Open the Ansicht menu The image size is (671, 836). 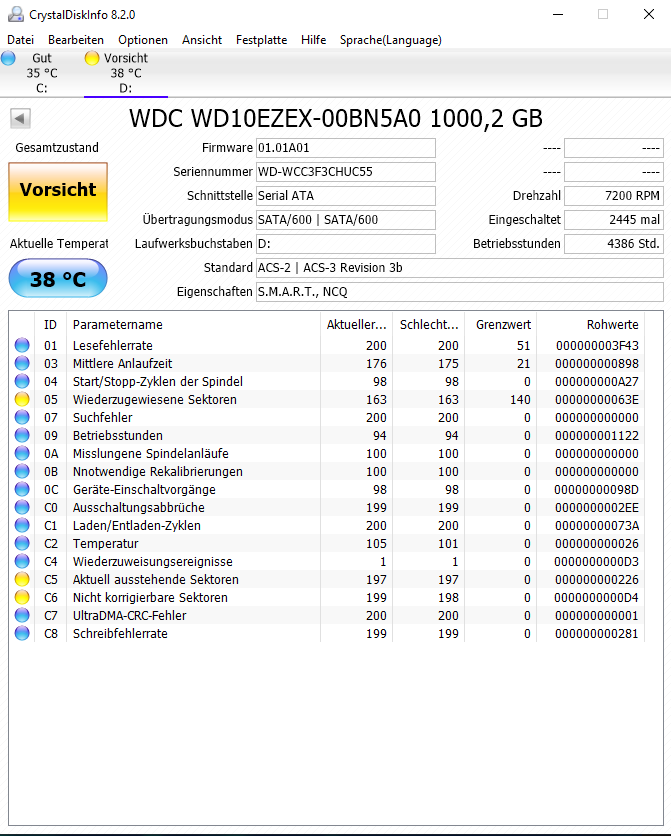click(x=202, y=40)
